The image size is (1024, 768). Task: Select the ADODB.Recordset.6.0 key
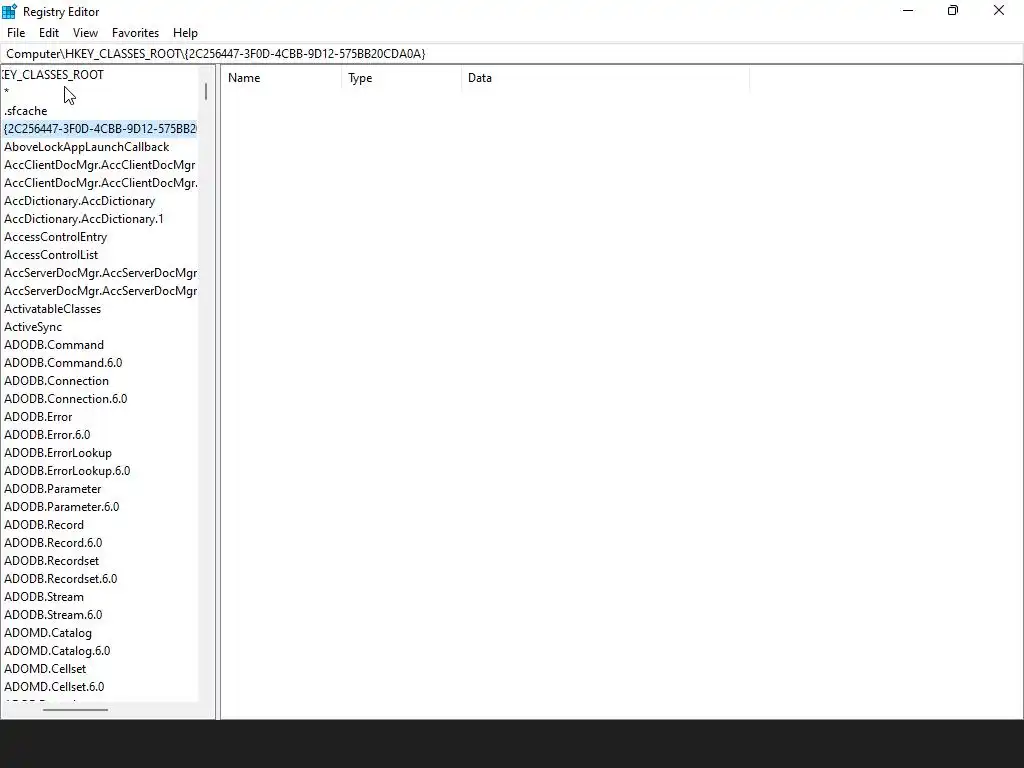point(61,579)
